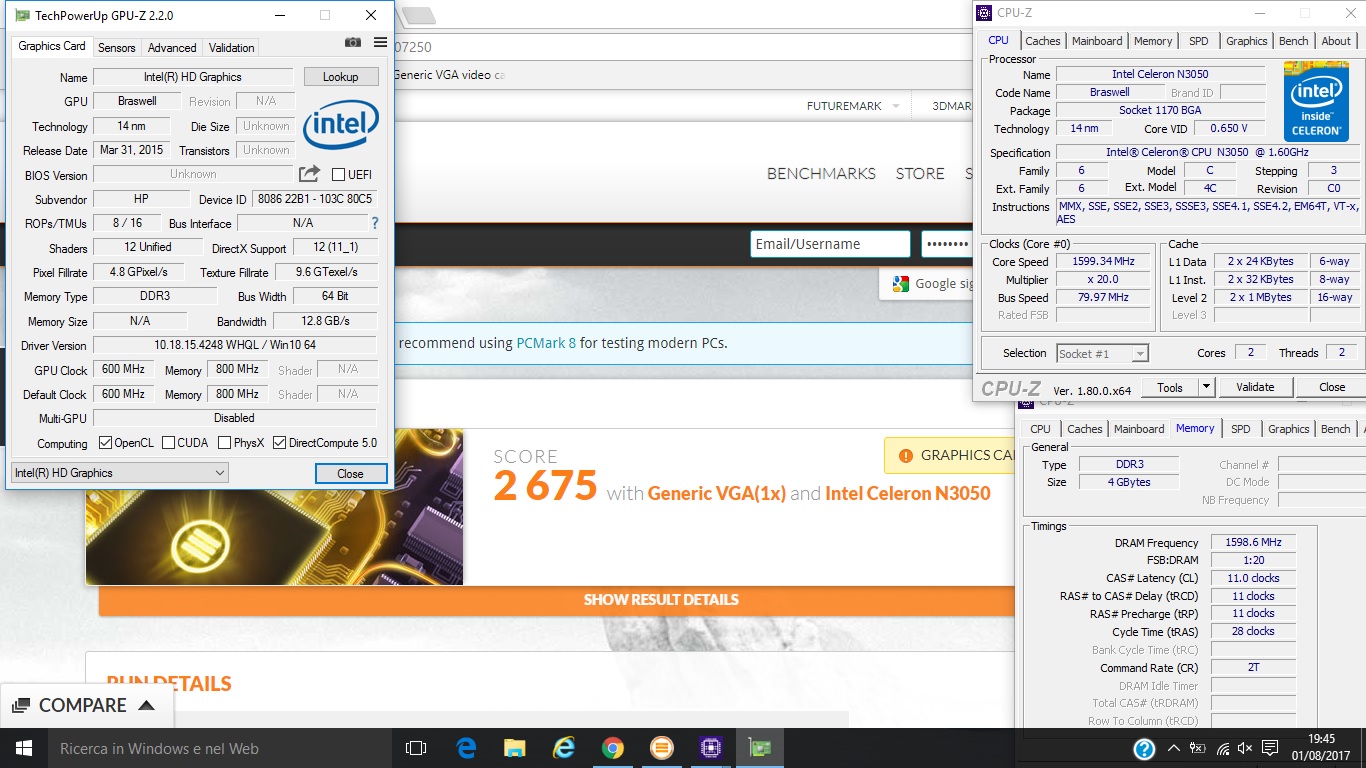Screen dimensions: 1366x768
Task: Click the warning icon beside GRAPHICS CARD
Action: click(906, 455)
